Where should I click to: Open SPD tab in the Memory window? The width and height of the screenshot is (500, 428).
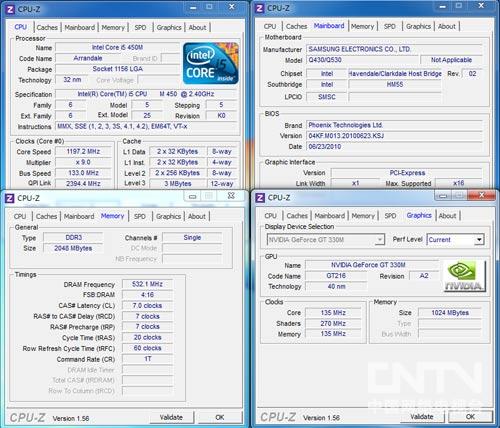(140, 216)
